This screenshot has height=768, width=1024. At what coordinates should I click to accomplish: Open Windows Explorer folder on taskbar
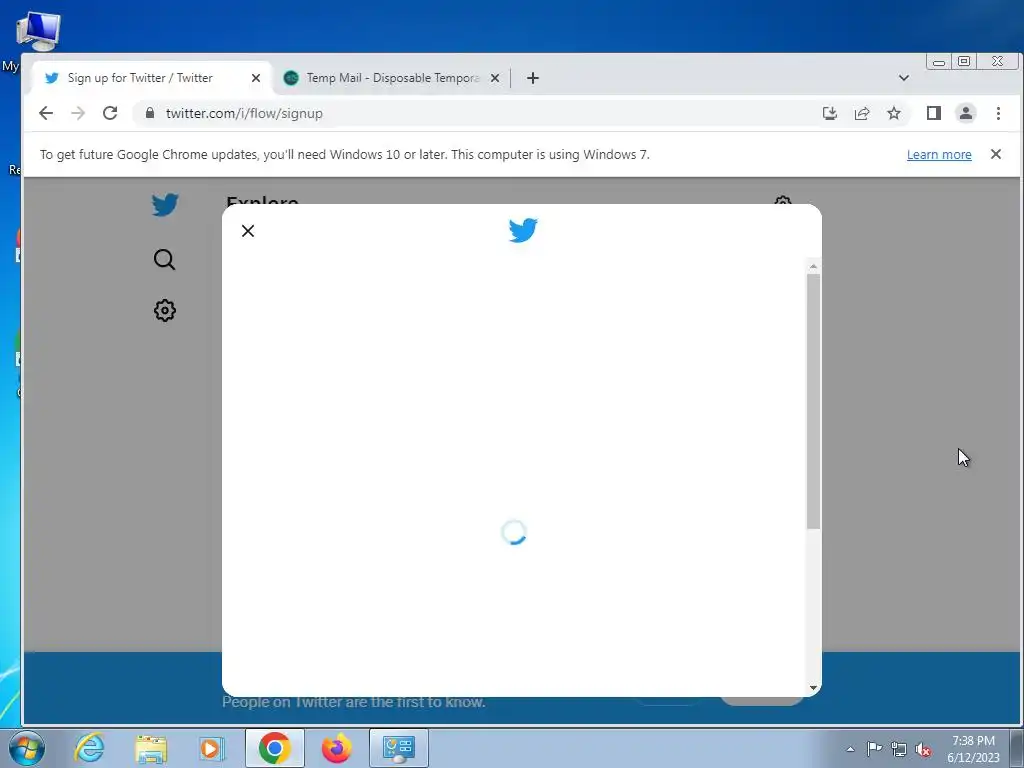(x=151, y=748)
